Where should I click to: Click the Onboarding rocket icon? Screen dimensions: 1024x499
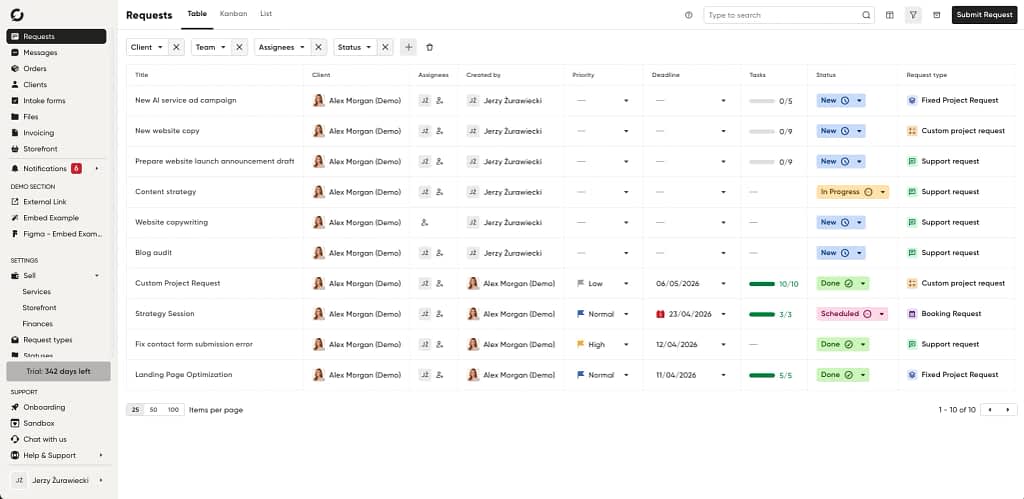(15, 407)
